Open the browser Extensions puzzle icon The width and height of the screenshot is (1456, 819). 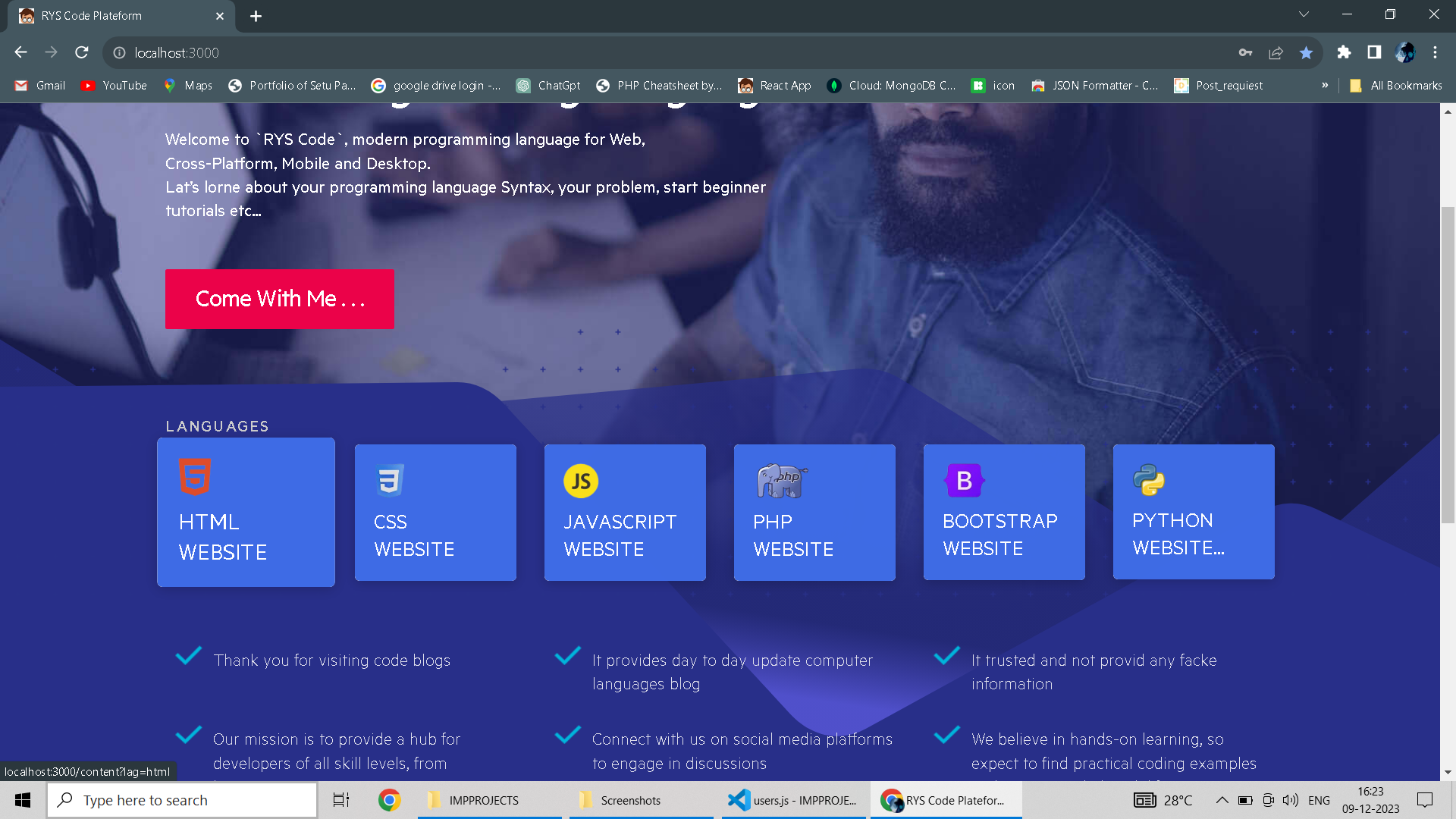tap(1344, 52)
